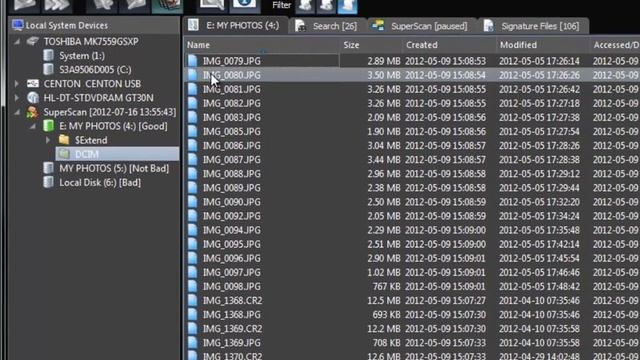Select the $Extend folder label
The height and width of the screenshot is (360, 640).
point(91,140)
